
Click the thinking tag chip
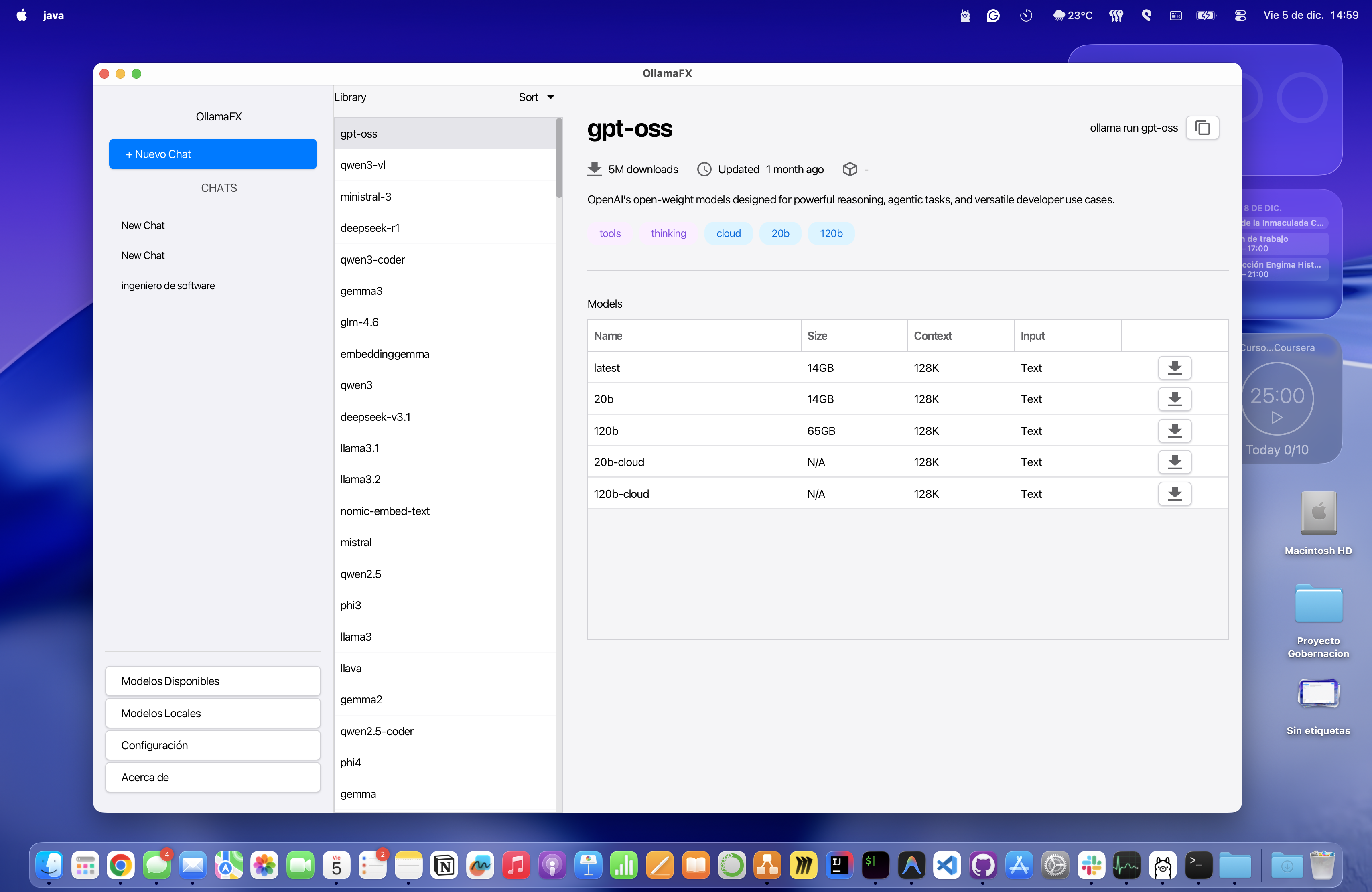(x=668, y=233)
